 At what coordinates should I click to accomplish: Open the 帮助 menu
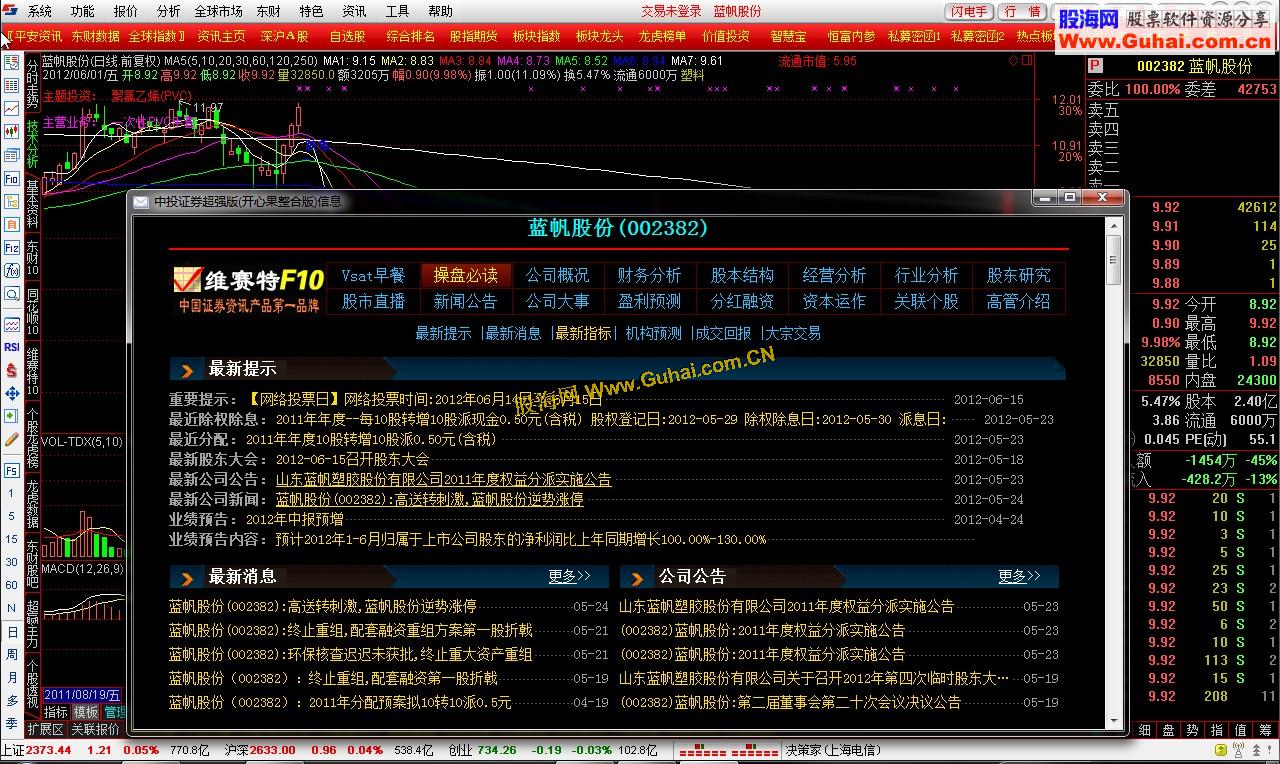[x=440, y=11]
